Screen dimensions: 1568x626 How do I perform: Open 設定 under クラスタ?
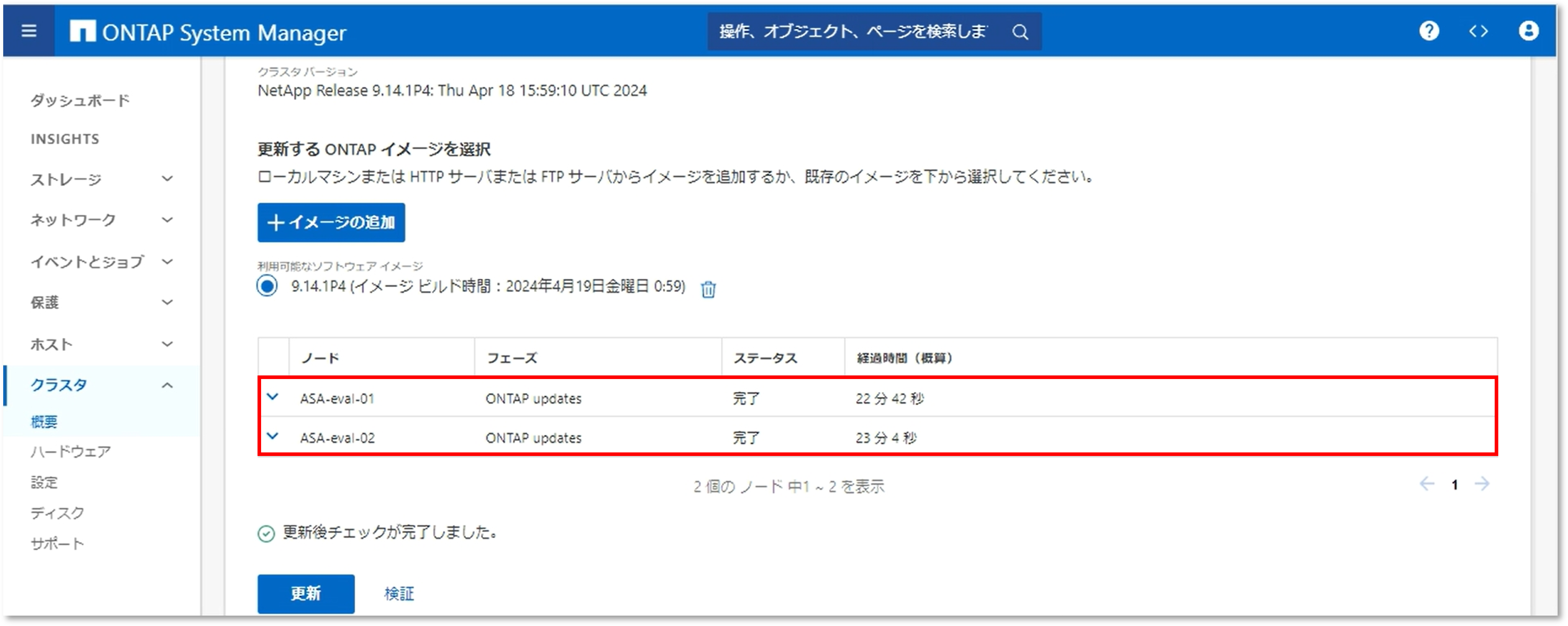coord(44,482)
